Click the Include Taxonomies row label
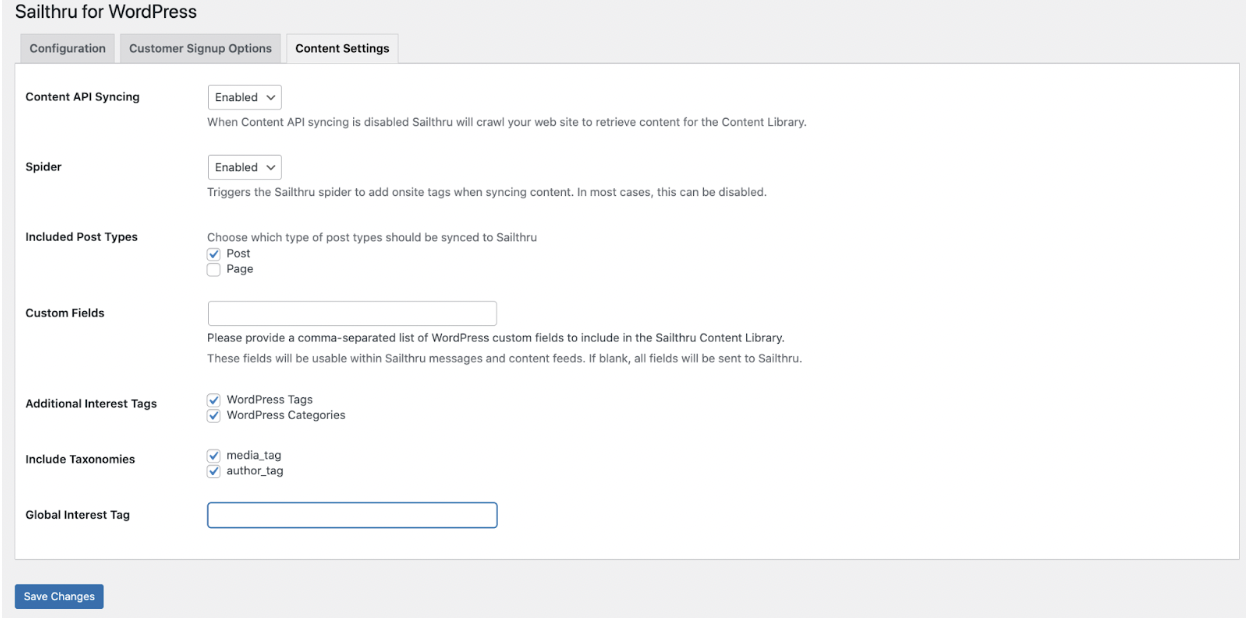Viewport: 1246px width, 618px height. point(80,459)
